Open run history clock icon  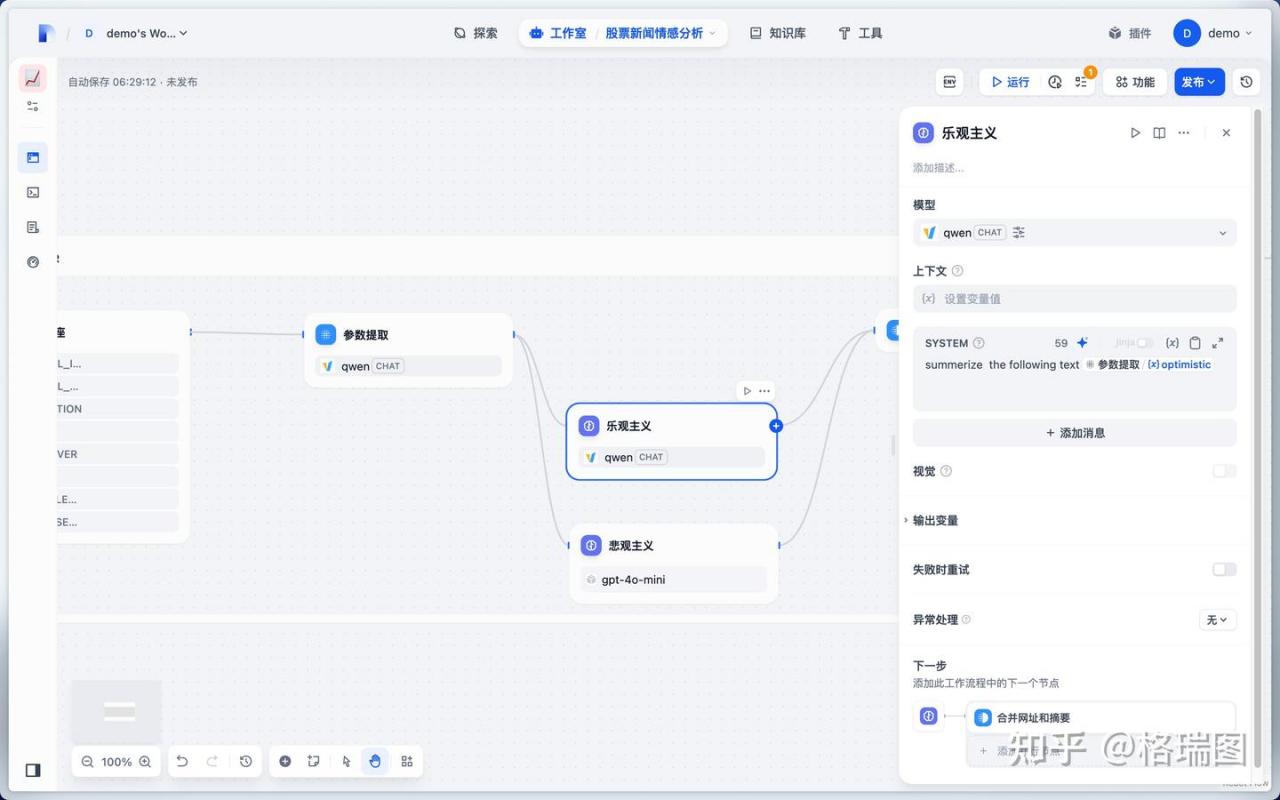coord(1055,82)
